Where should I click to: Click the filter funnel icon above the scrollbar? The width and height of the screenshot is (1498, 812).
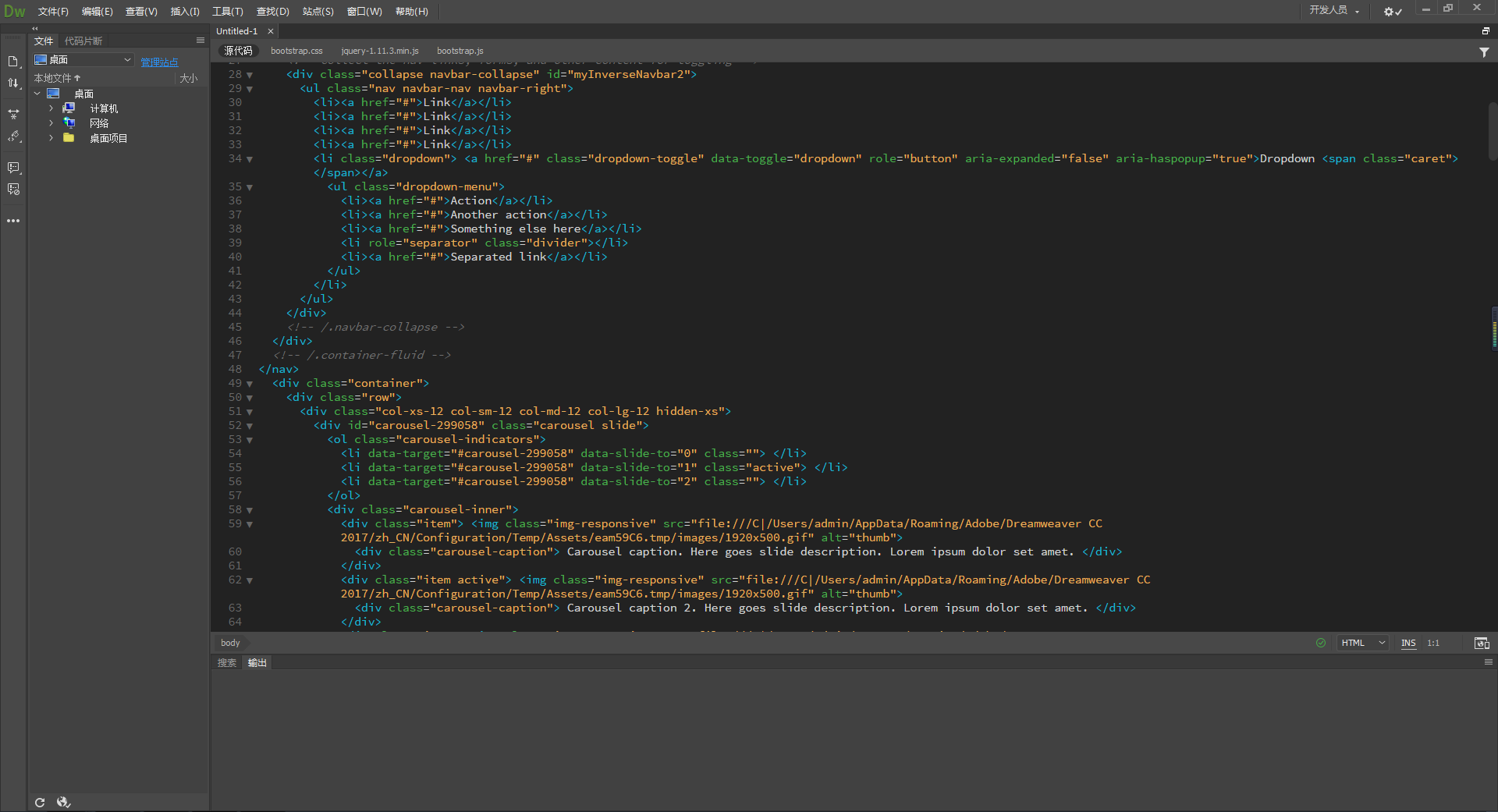coord(1483,51)
